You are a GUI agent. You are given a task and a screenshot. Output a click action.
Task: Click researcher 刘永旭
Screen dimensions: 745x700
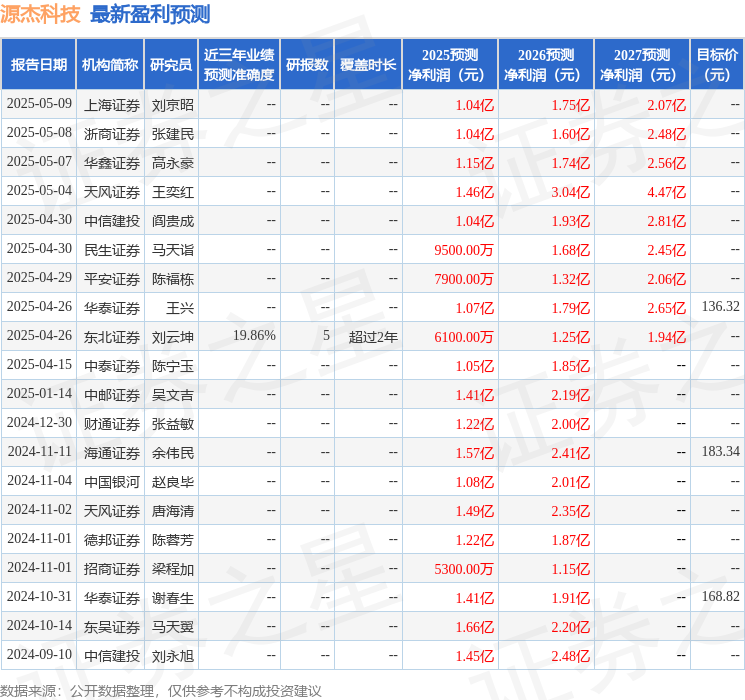172,656
